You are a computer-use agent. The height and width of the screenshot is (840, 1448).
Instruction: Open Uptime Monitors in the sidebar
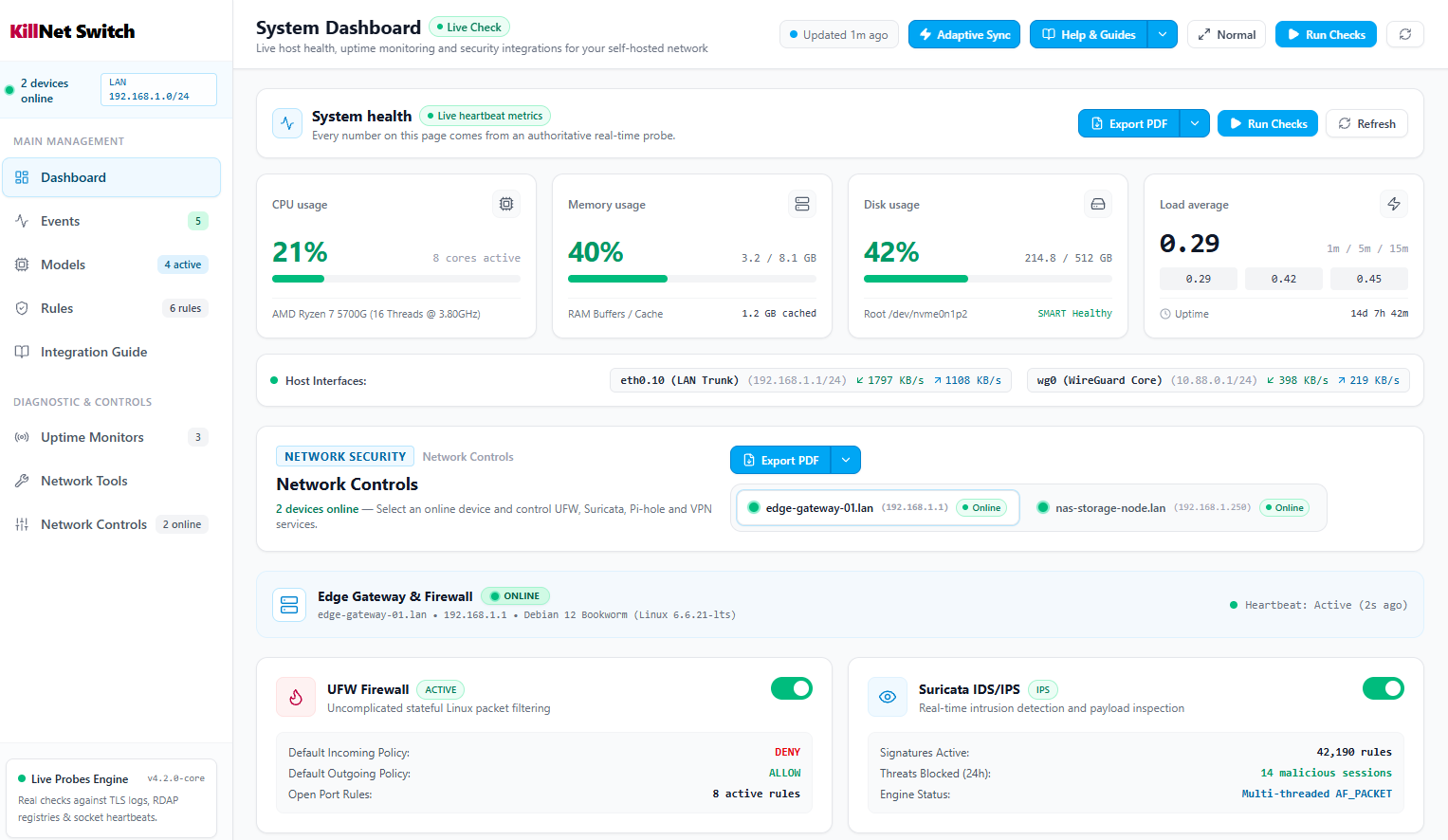pyautogui.click(x=111, y=437)
